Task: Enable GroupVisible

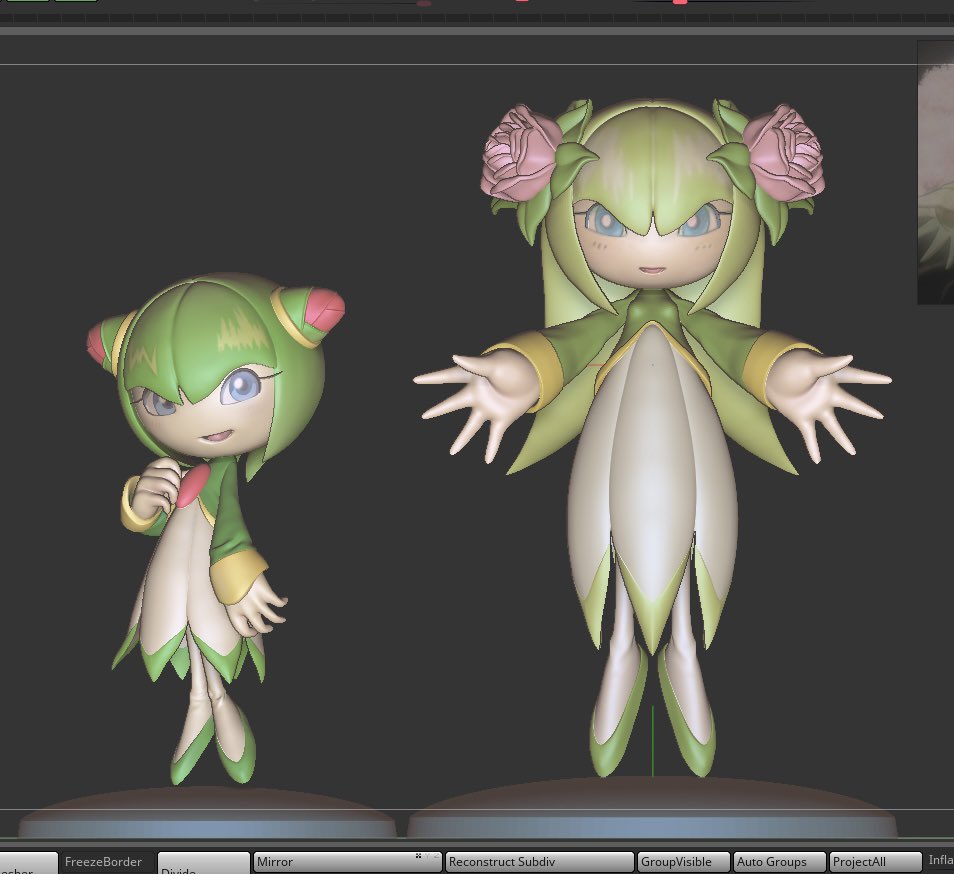Action: [x=682, y=861]
